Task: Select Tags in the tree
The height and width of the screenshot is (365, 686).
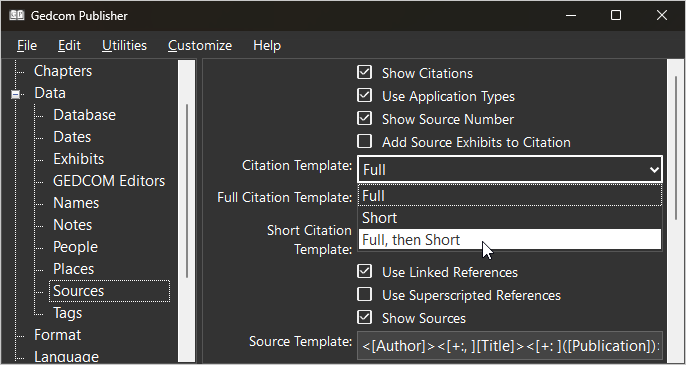Action: 67,313
